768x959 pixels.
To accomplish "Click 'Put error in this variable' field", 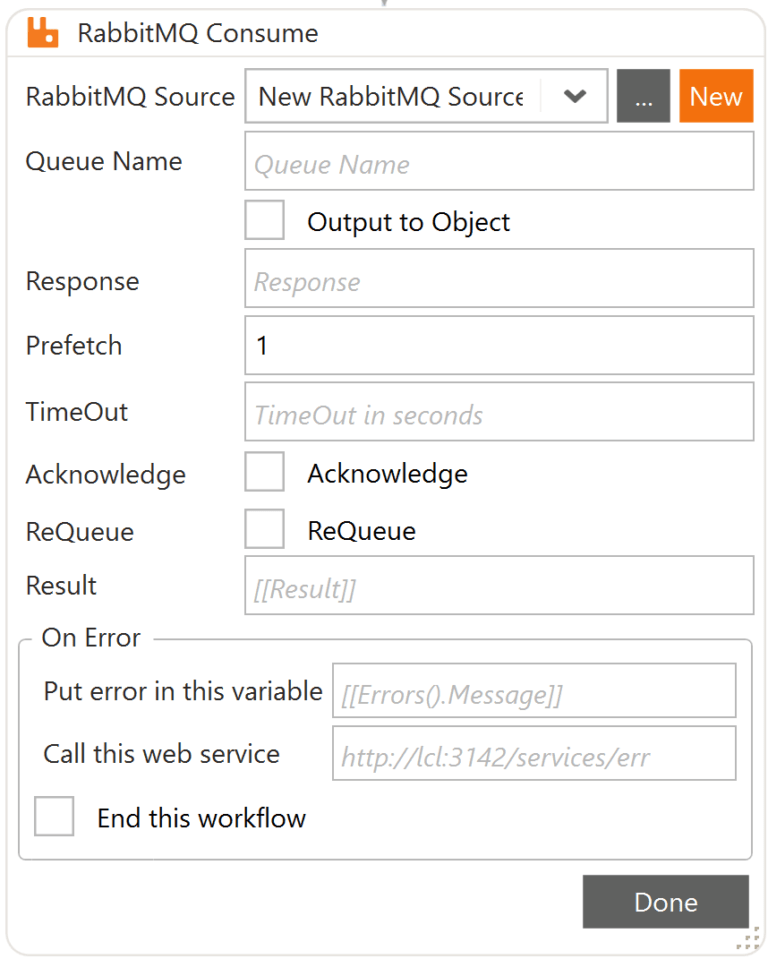I will (x=534, y=691).
